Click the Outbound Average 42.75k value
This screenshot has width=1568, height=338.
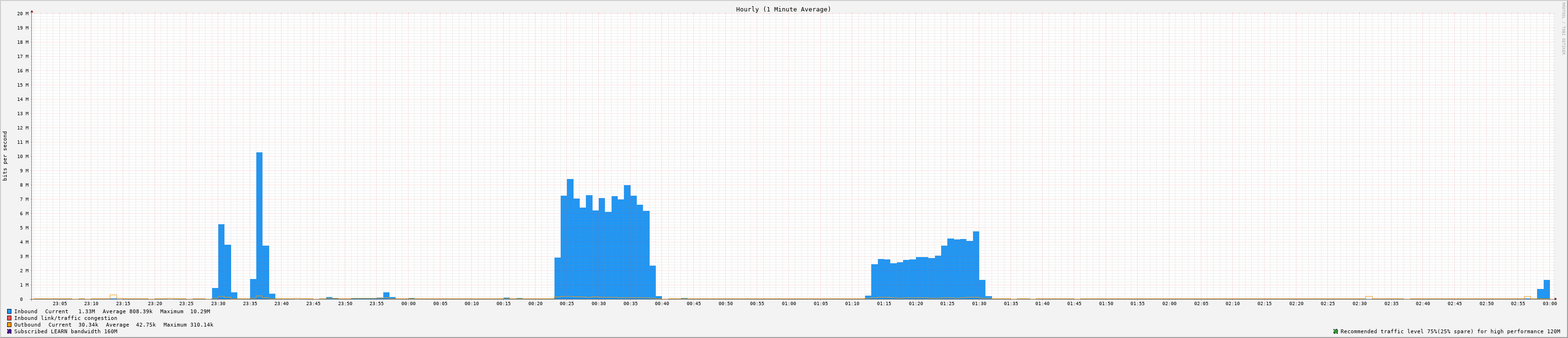pos(146,325)
